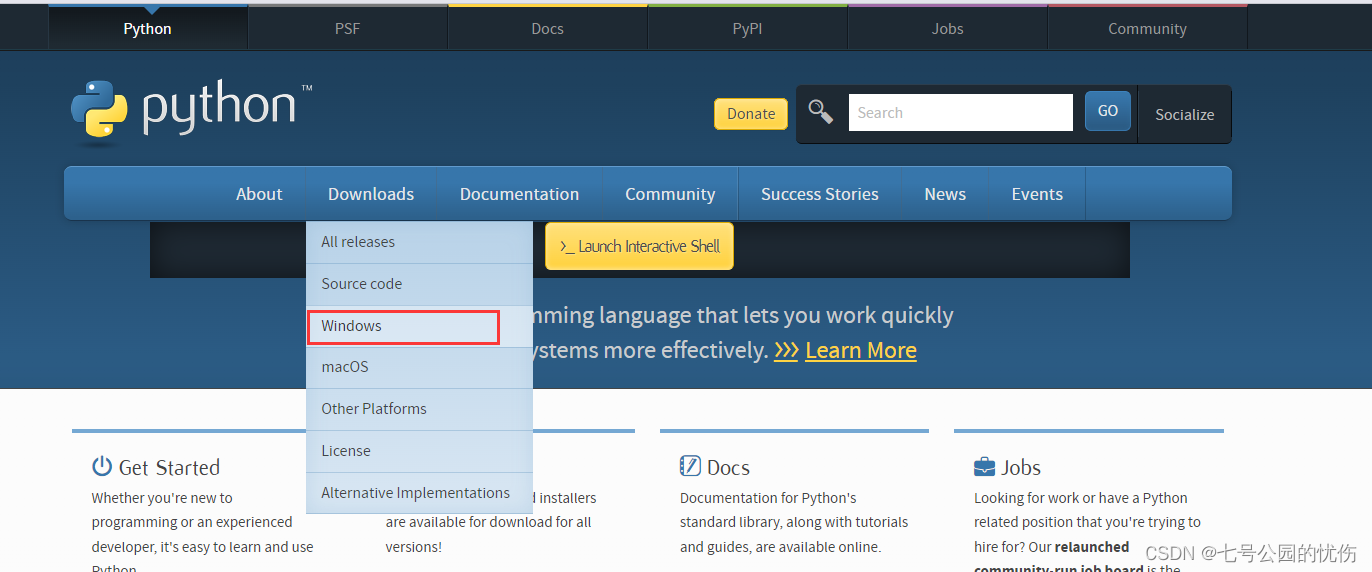Image resolution: width=1372 pixels, height=572 pixels.
Task: Open the PSF top tab
Action: coord(348,28)
